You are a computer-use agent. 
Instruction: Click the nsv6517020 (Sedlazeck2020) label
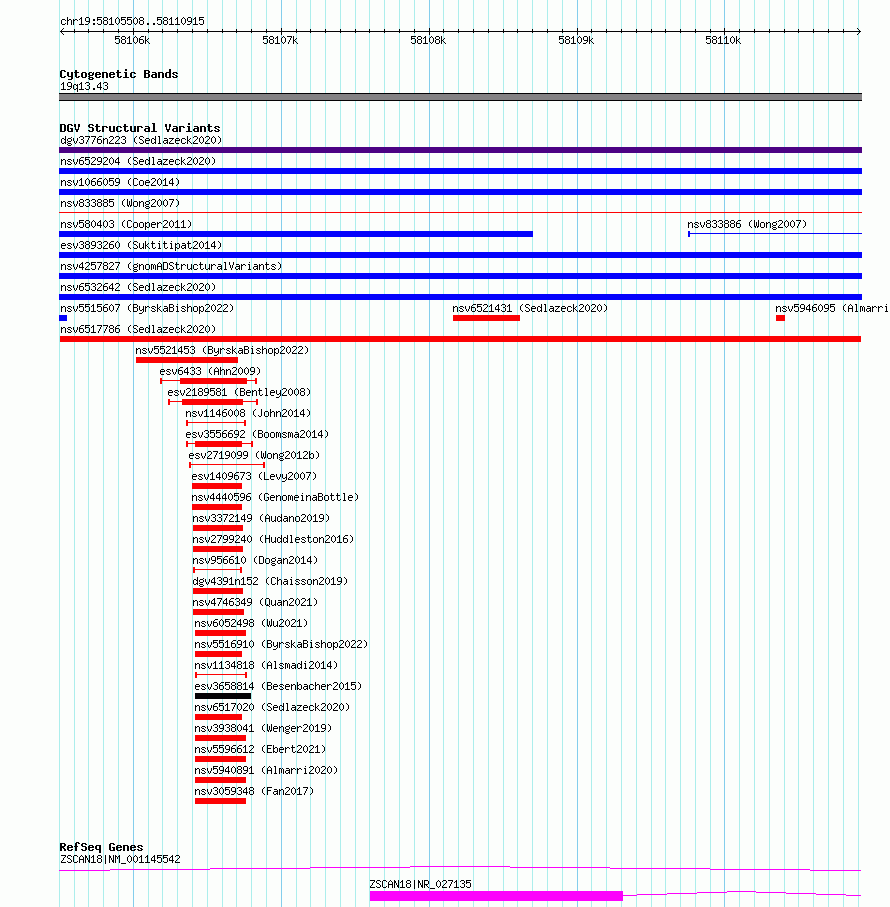[x=272, y=707]
